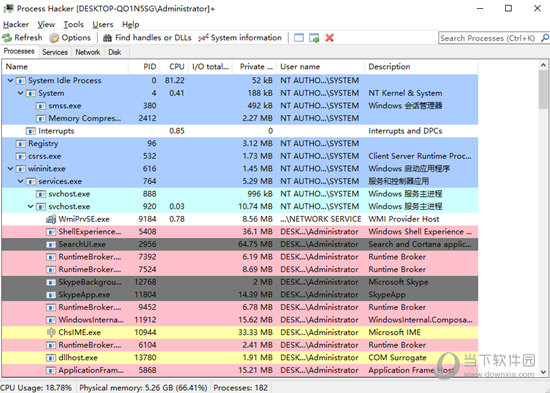Collapse the wininit.exe tree node
Image resolution: width=550 pixels, height=393 pixels.
tap(11, 169)
